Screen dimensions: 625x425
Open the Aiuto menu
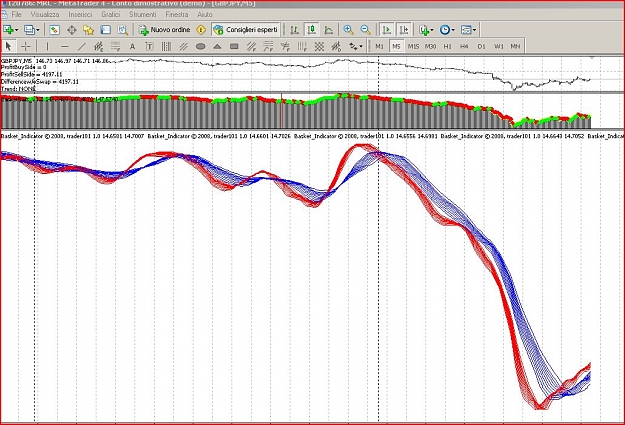point(204,14)
